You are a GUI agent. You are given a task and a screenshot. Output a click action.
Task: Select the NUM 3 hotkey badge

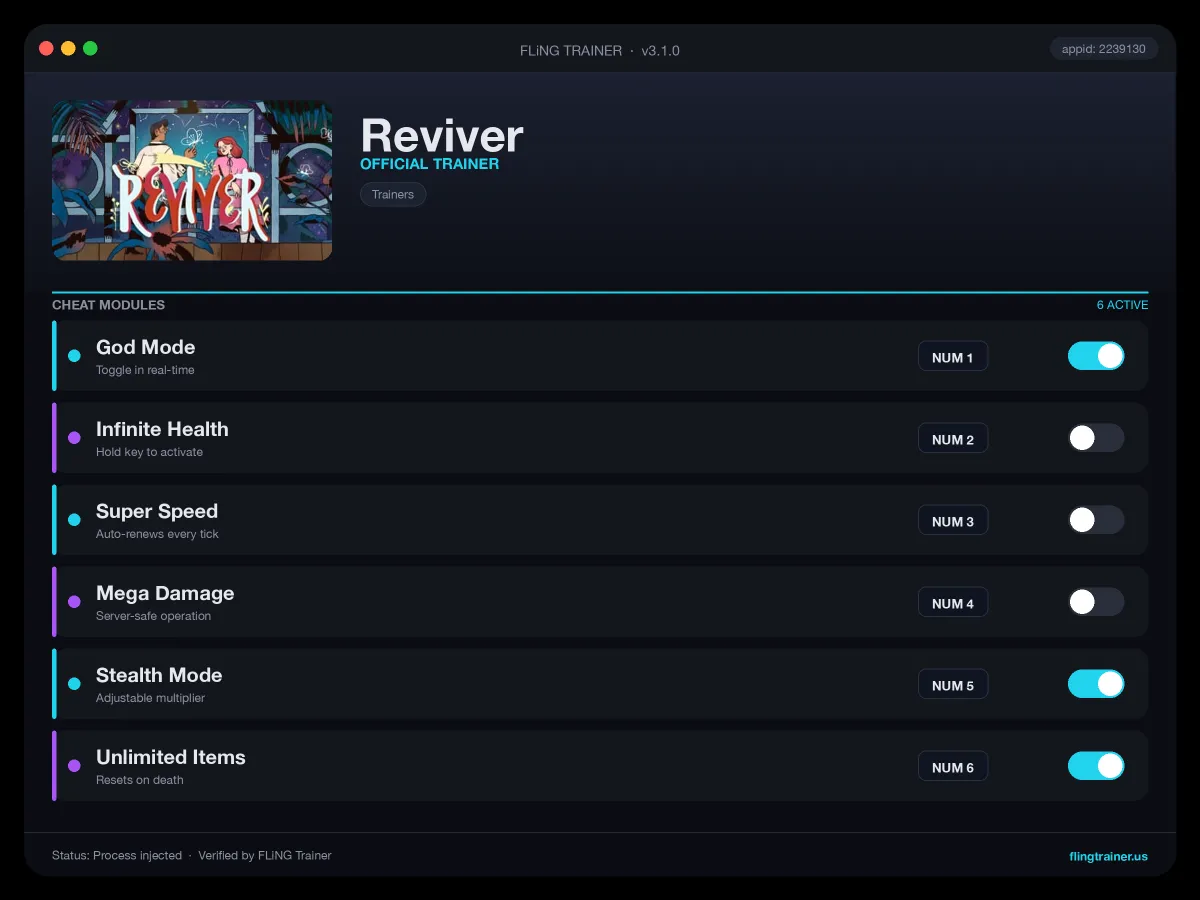pyautogui.click(x=953, y=521)
